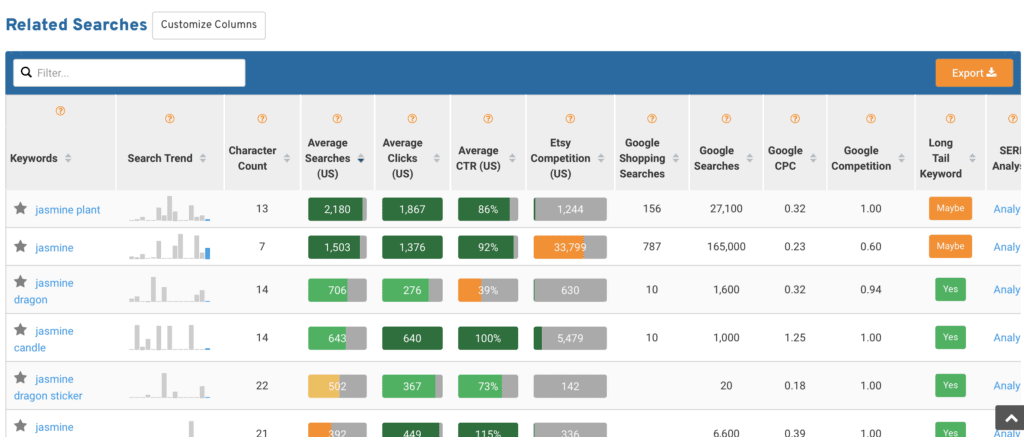Open help icon above Google CPC column

click(x=795, y=119)
